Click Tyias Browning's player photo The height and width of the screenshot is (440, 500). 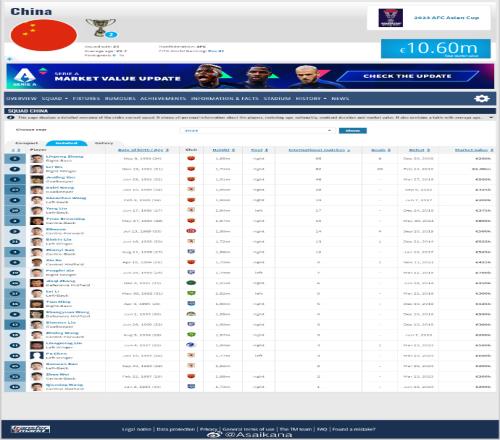click(37, 221)
